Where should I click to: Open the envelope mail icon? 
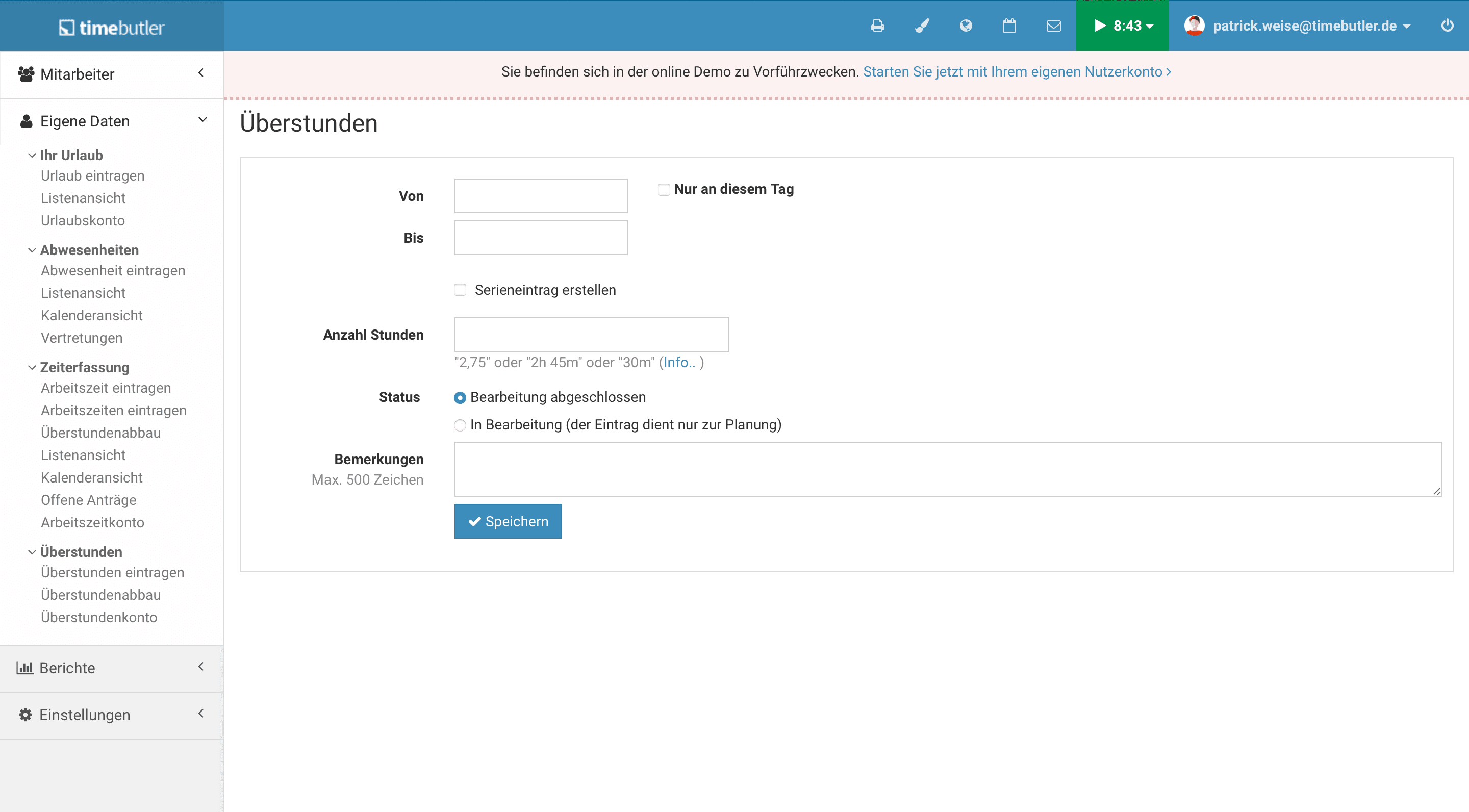point(1053,26)
